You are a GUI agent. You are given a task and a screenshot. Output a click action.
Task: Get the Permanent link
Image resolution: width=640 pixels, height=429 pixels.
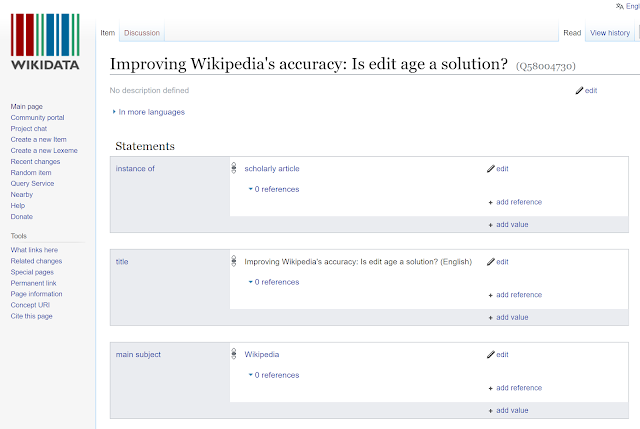(x=33, y=283)
